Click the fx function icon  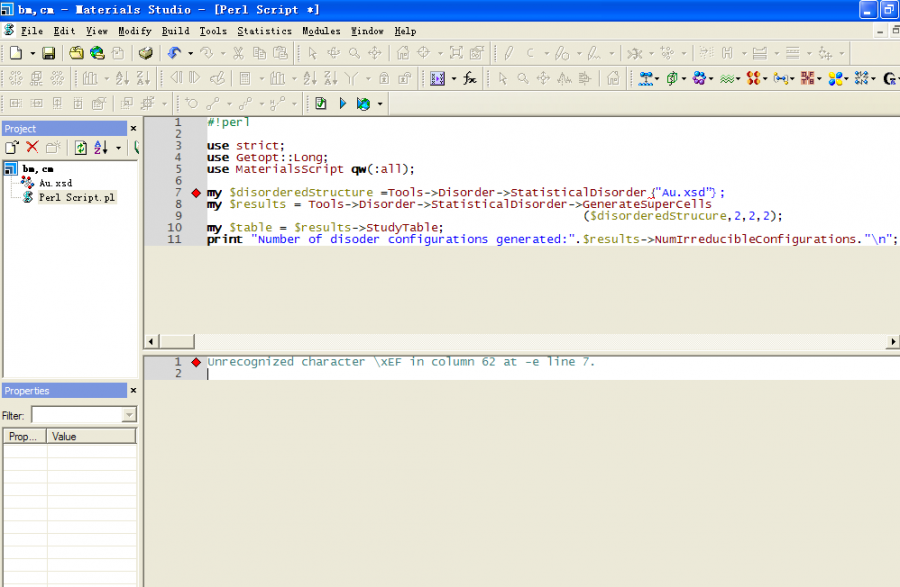470,78
